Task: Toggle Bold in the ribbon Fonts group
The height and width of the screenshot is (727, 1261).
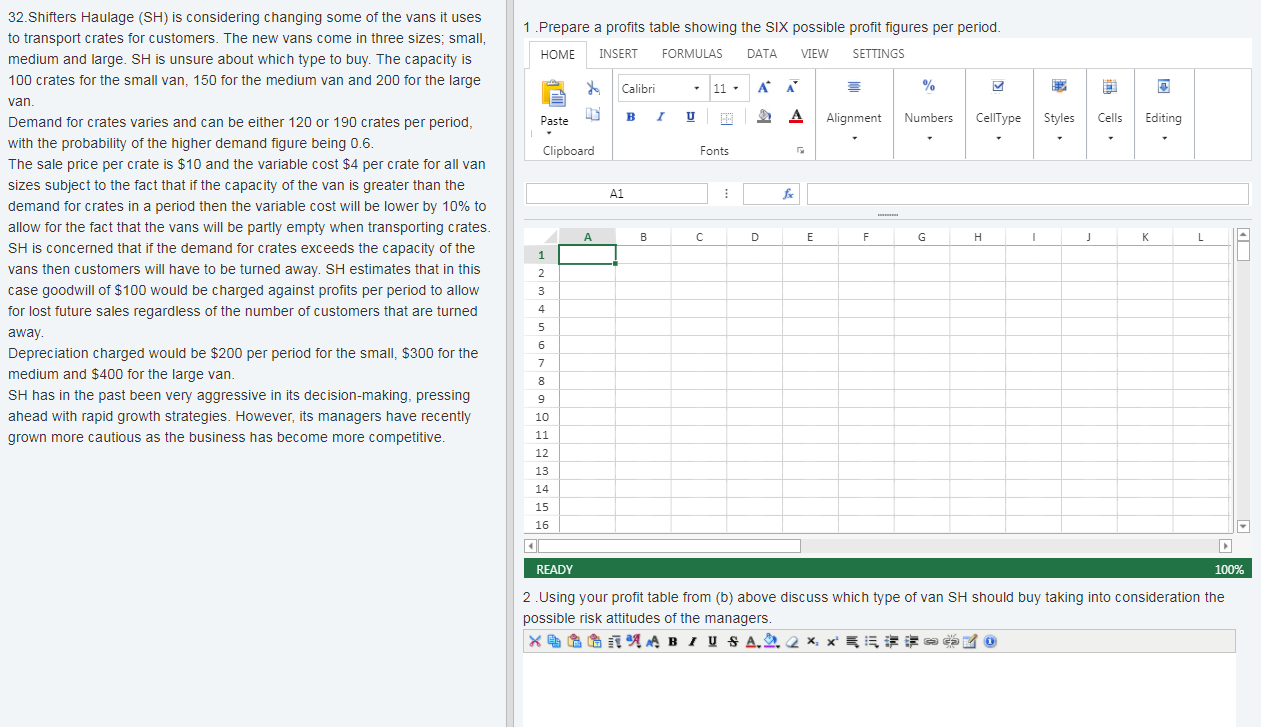Action: pos(631,117)
